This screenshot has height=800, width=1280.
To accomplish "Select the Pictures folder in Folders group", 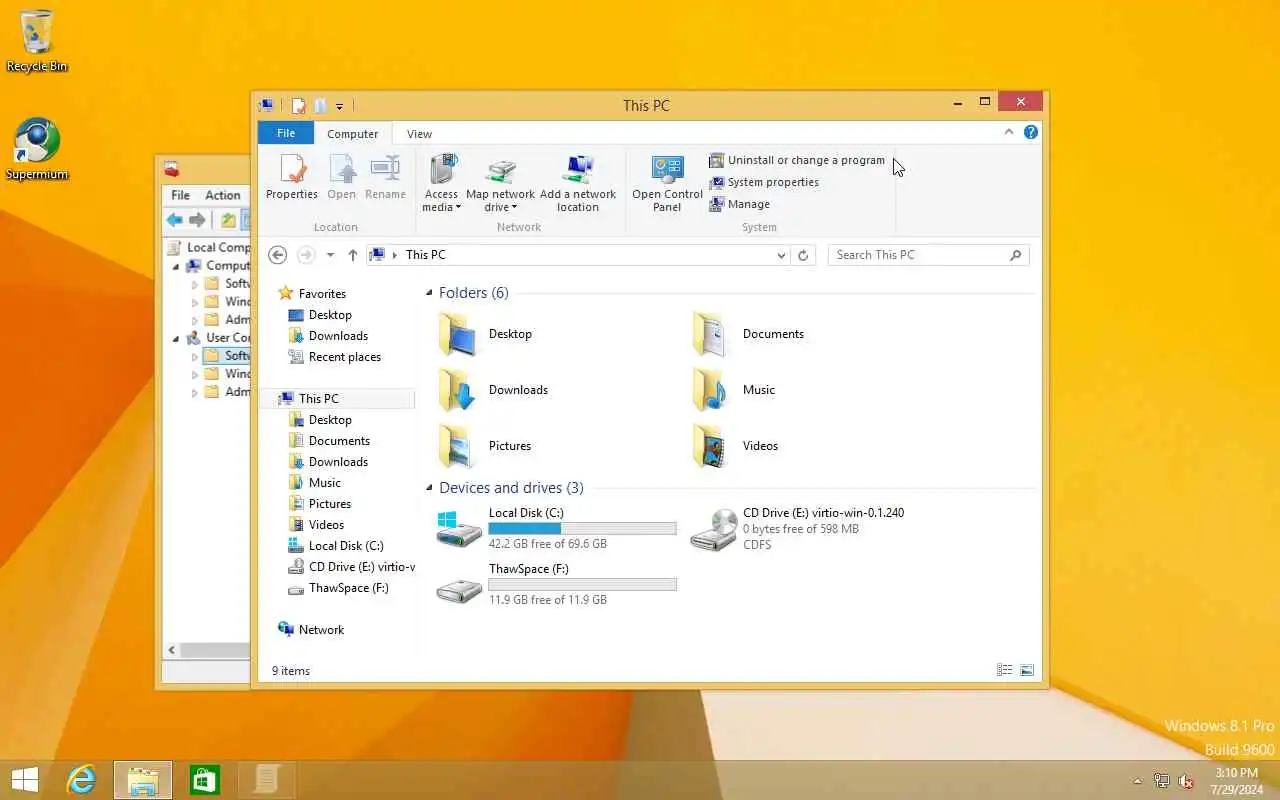I will [484, 446].
